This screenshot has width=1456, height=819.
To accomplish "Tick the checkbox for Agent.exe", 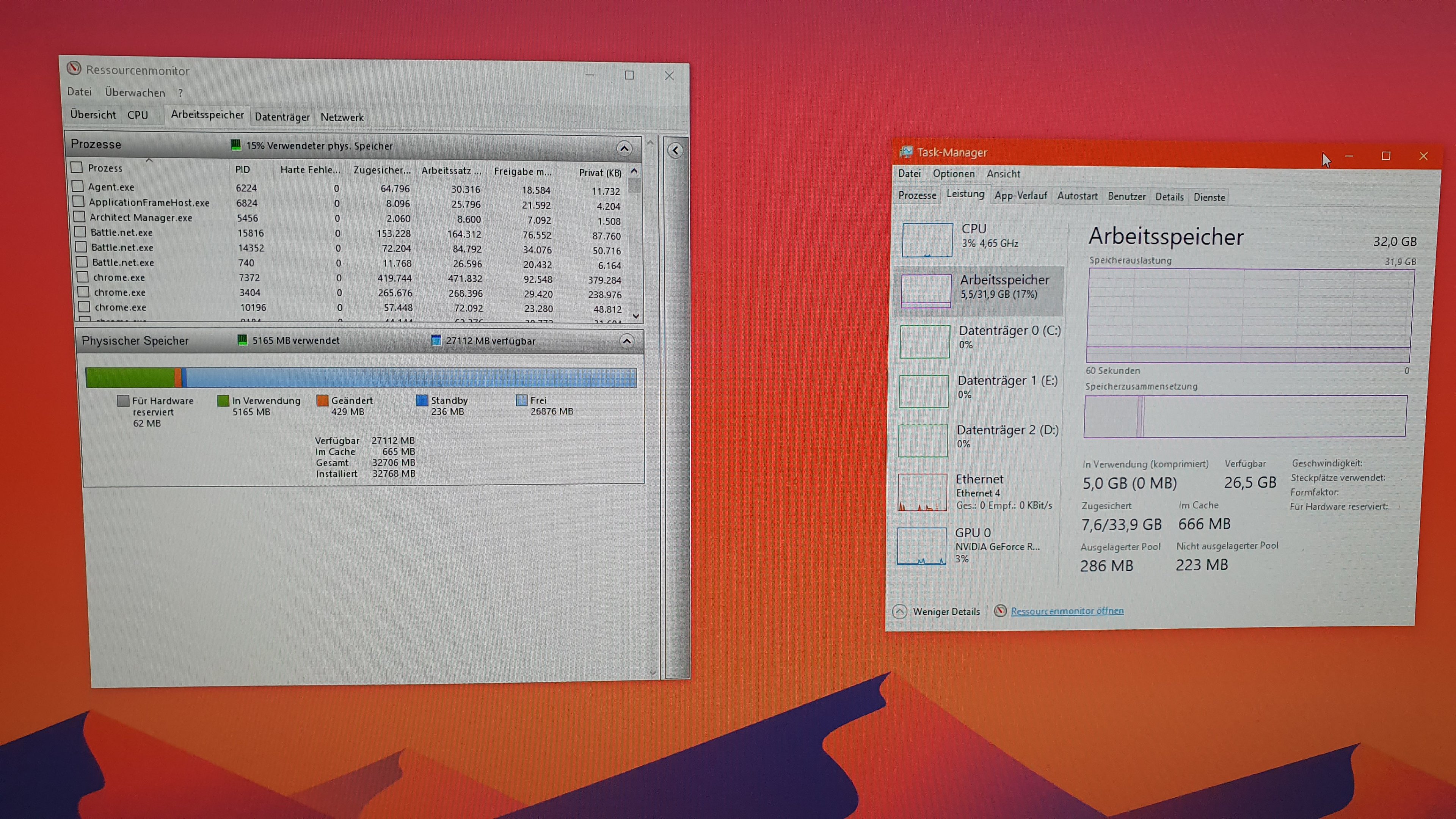I will [x=78, y=186].
